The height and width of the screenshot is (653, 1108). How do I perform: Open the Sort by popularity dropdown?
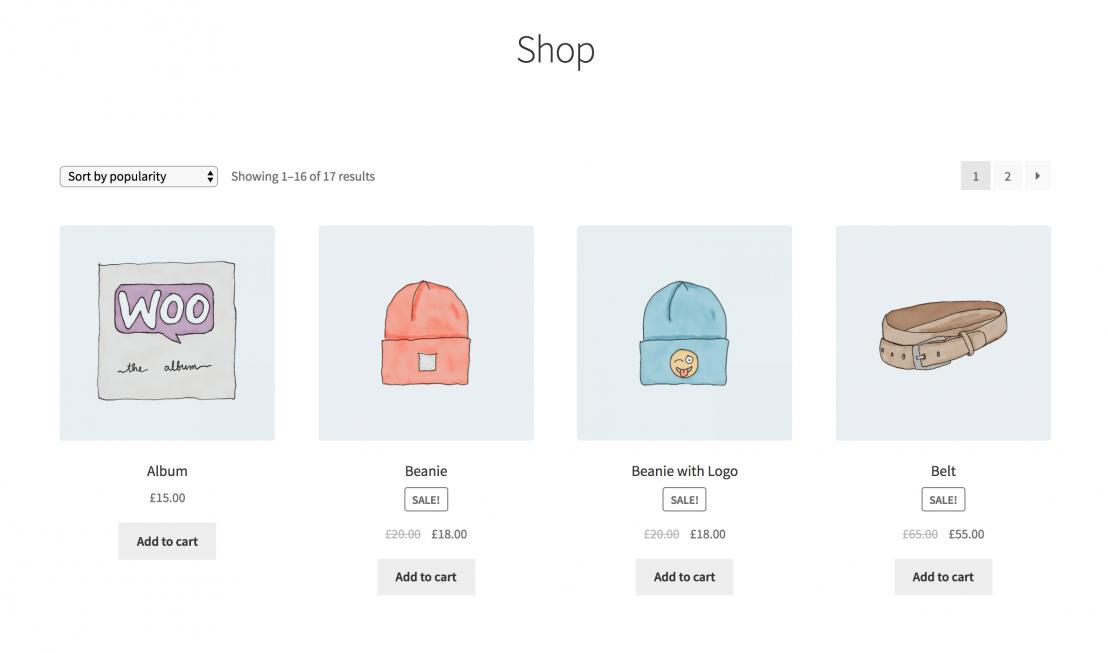[x=138, y=177]
